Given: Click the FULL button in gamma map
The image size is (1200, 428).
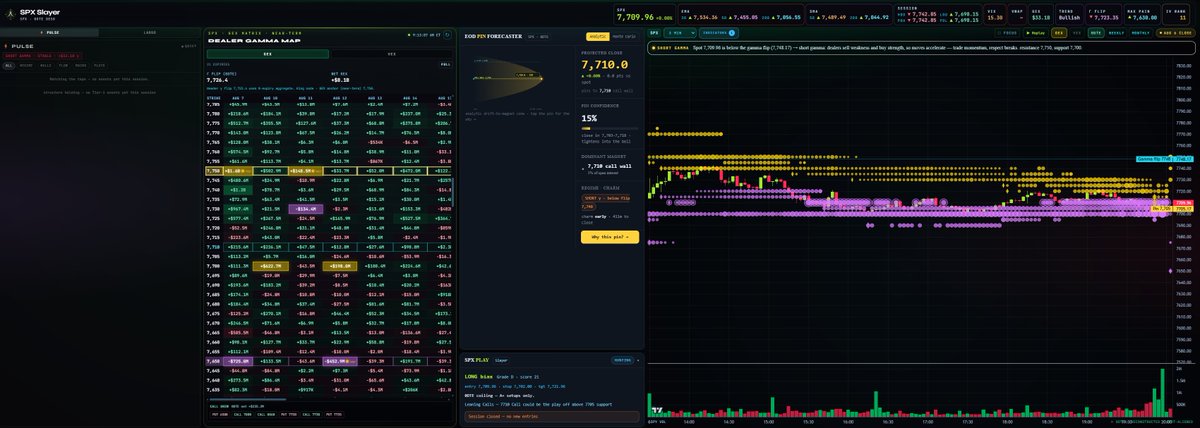Looking at the screenshot, I should tap(445, 64).
